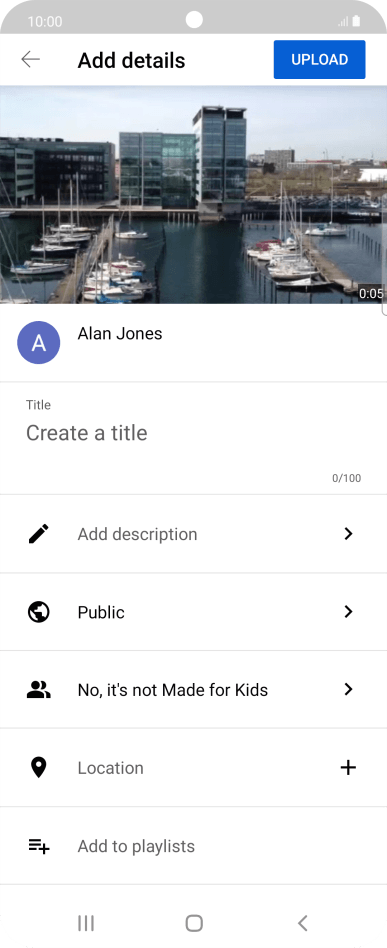
Task: Tap the harbor video thumbnail preview
Action: coord(194,195)
